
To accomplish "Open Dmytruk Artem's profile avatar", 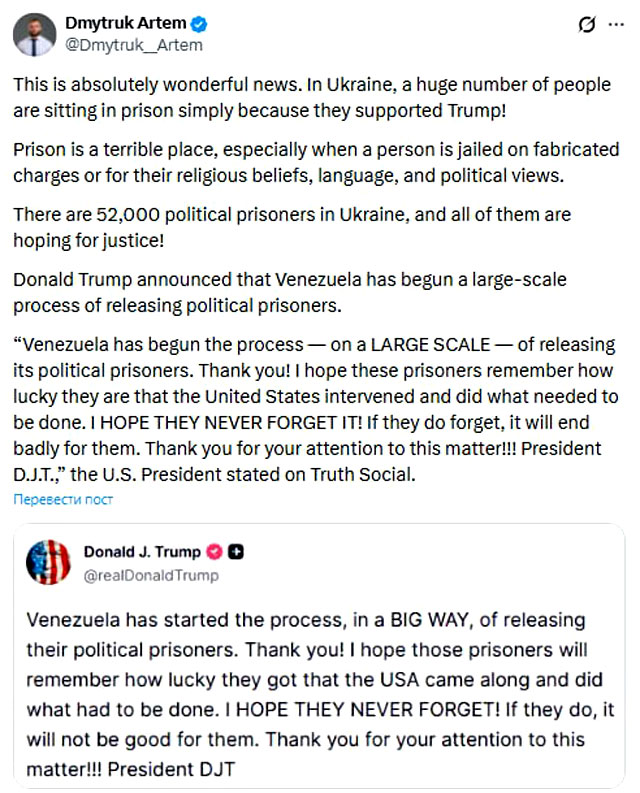I will 36,35.
